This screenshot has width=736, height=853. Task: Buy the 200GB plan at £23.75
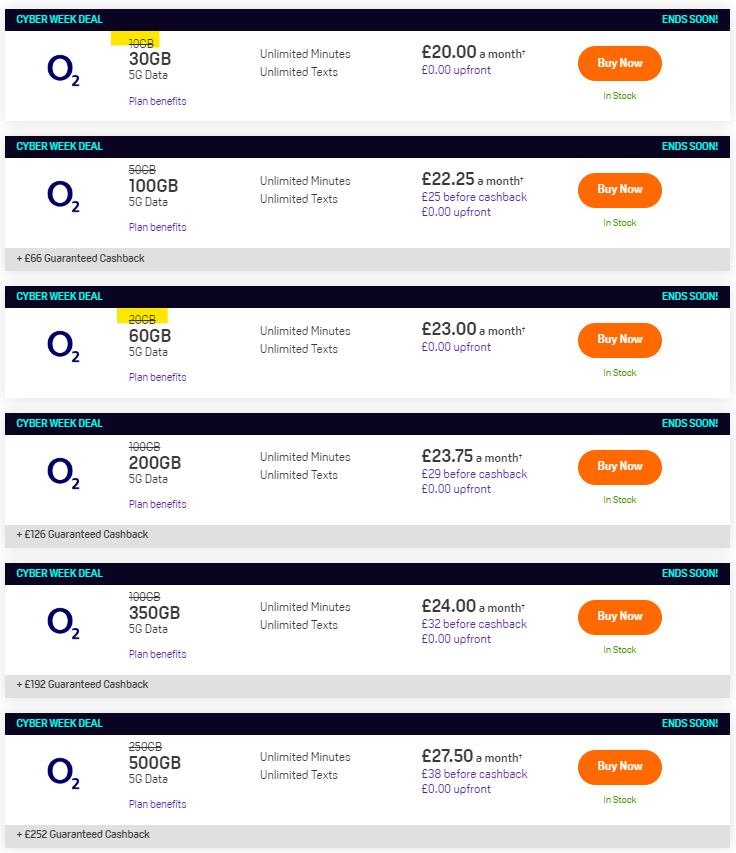[620, 467]
